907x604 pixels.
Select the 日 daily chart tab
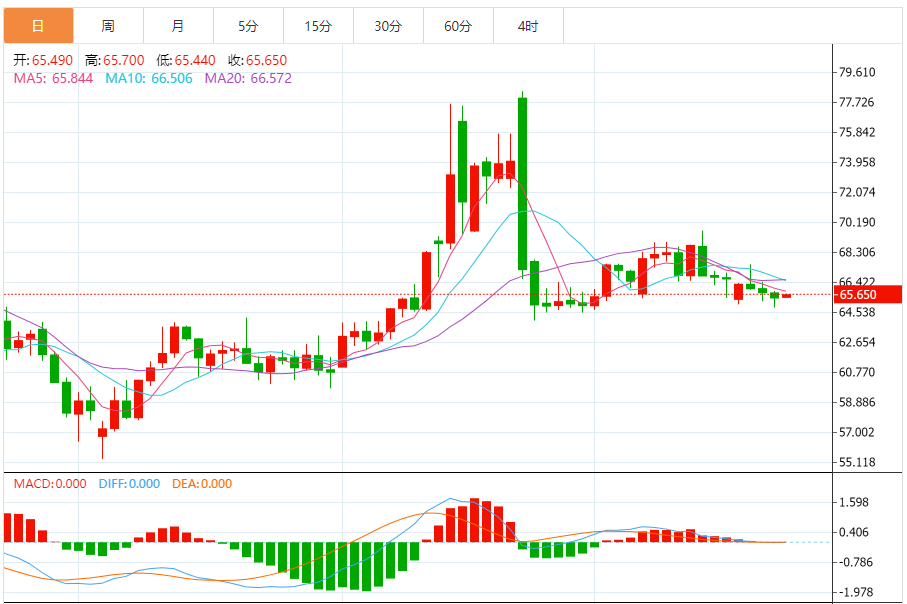38,26
